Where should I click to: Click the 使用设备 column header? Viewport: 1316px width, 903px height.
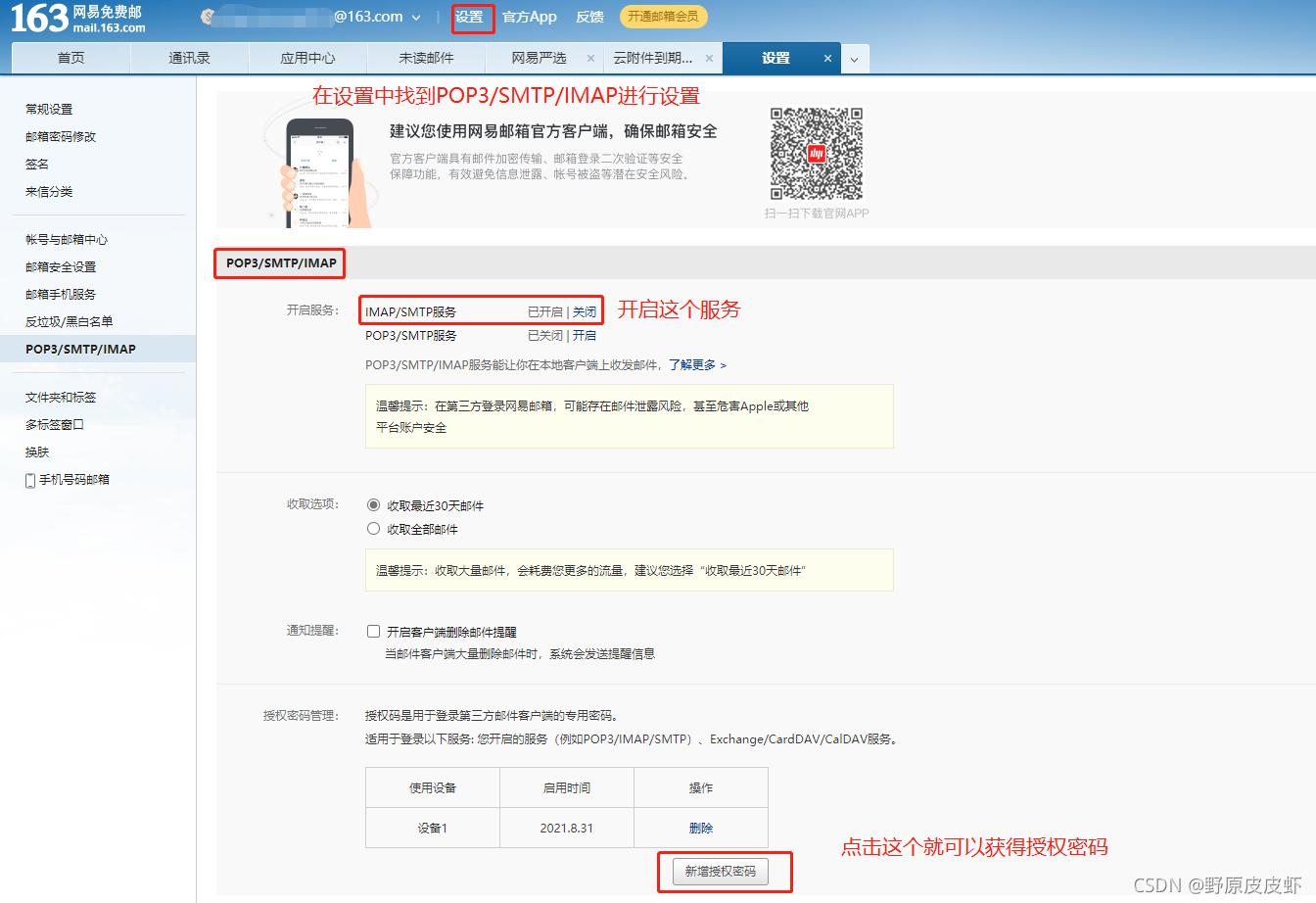(433, 787)
